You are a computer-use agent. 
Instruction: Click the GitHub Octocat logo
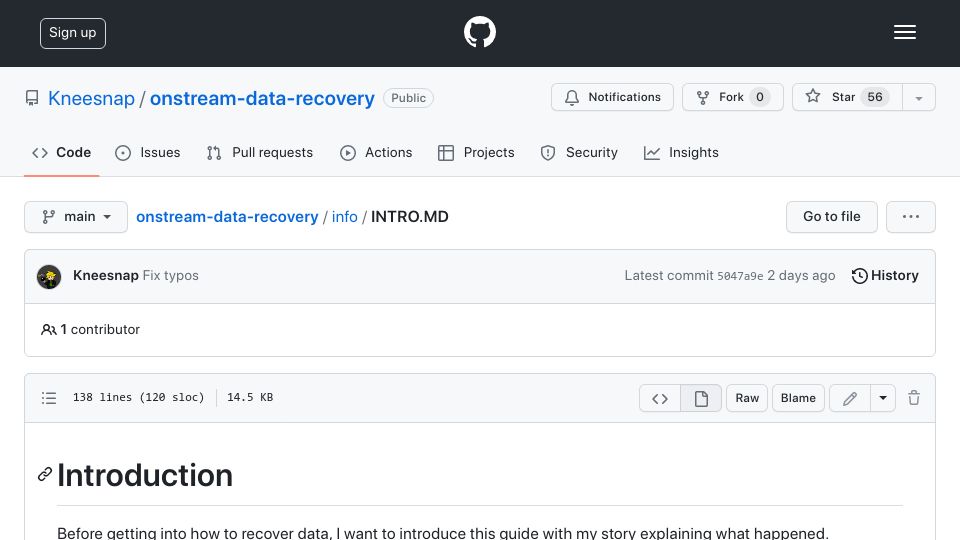pyautogui.click(x=479, y=32)
